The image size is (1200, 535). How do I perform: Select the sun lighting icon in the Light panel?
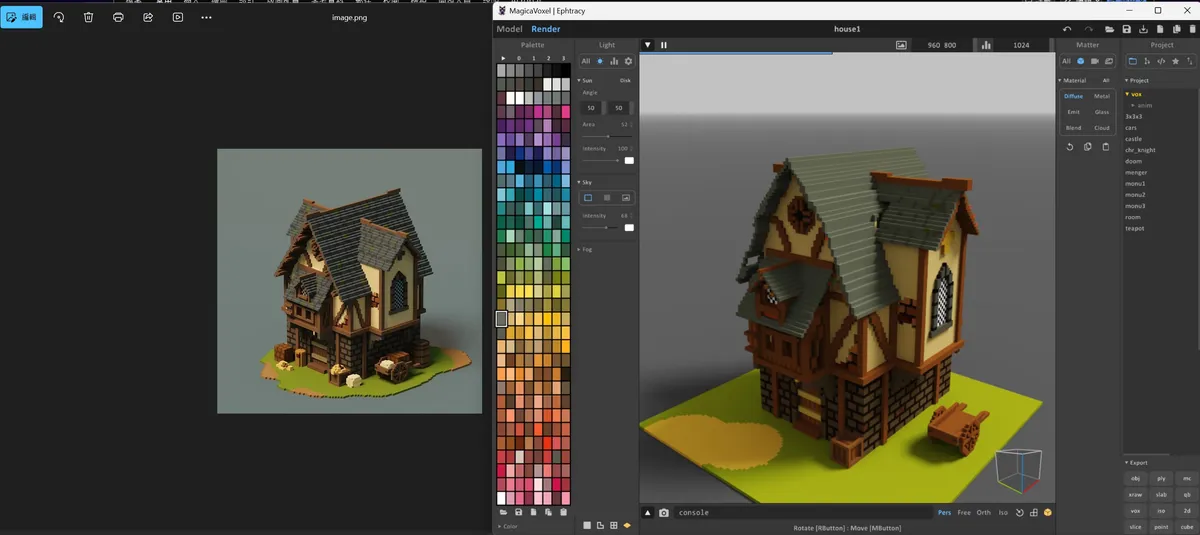point(600,61)
